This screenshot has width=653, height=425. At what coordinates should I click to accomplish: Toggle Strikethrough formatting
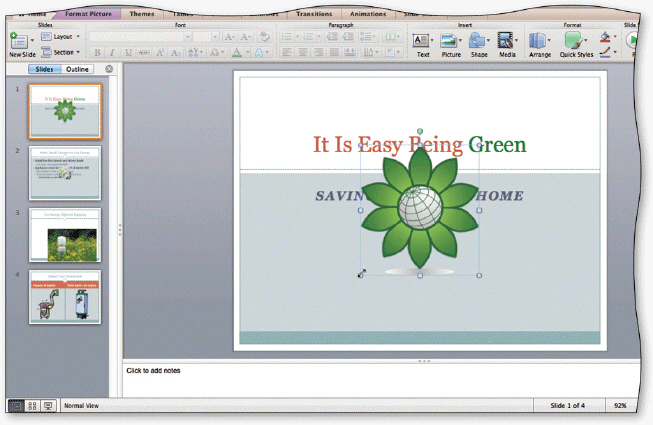point(144,52)
